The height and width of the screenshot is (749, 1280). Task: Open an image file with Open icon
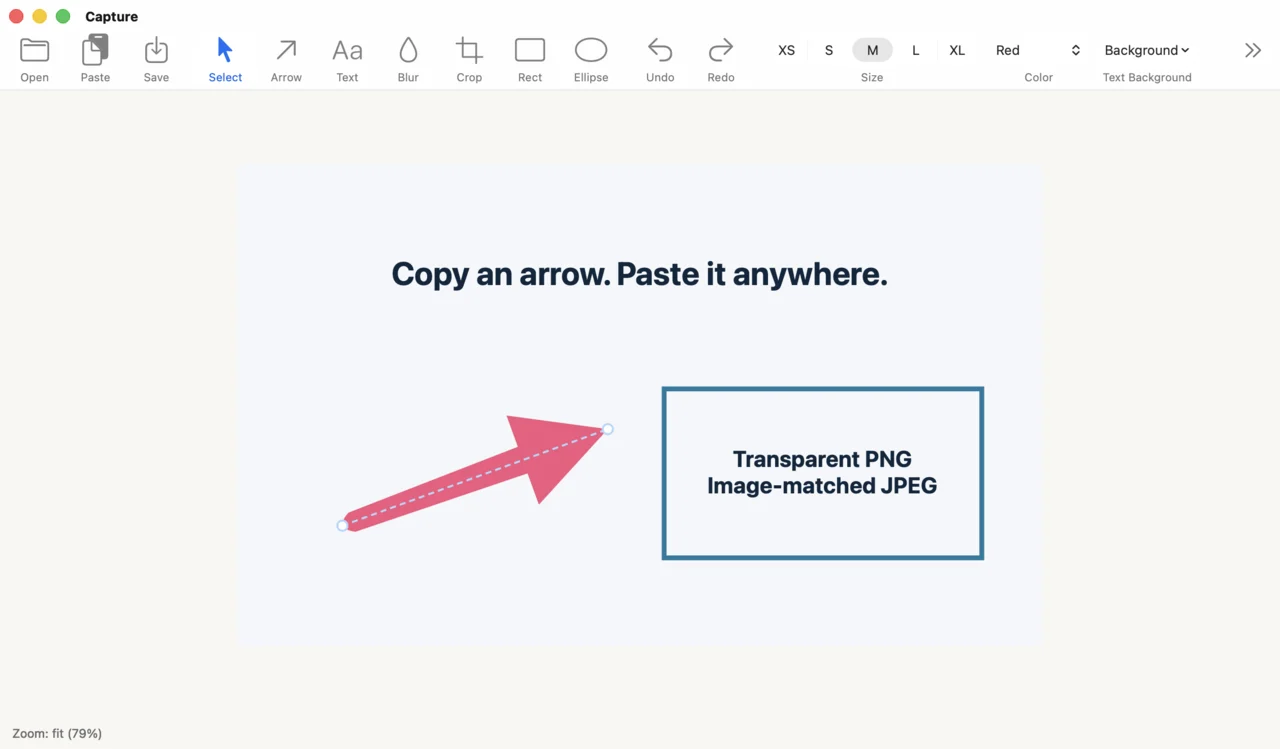pyautogui.click(x=35, y=59)
